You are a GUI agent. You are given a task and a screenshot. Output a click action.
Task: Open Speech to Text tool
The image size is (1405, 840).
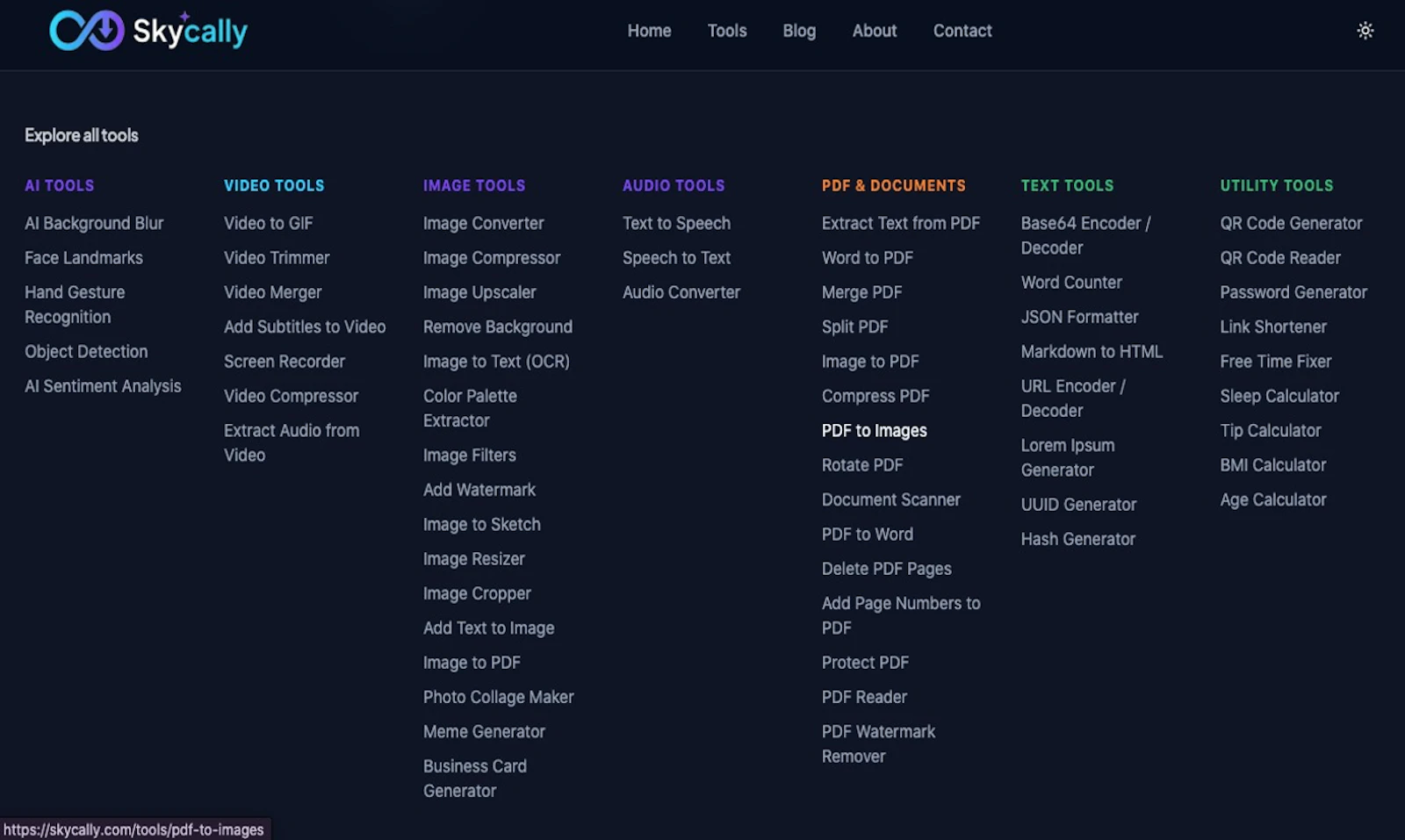pos(676,258)
